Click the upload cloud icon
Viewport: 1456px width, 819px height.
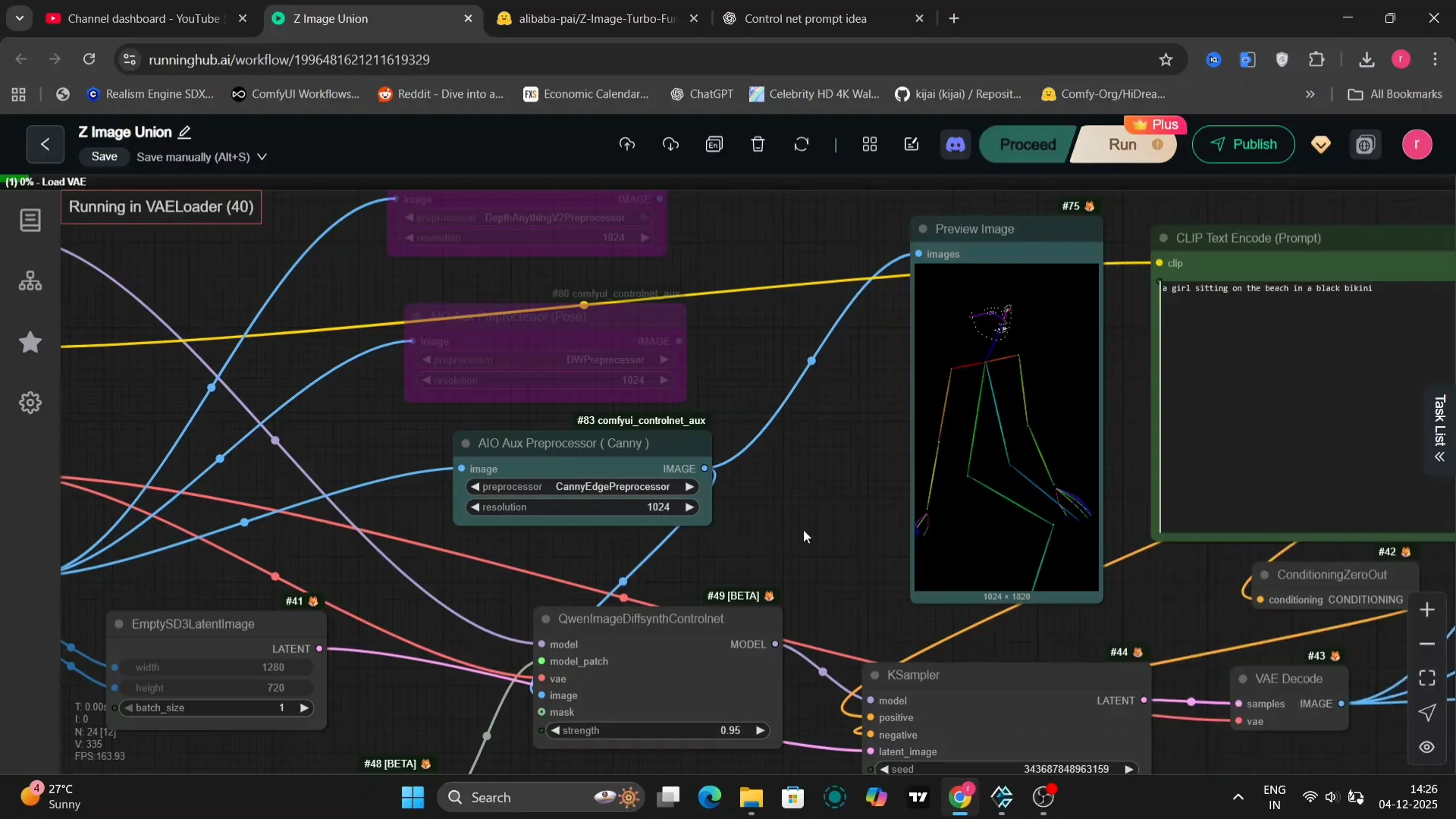(x=627, y=145)
